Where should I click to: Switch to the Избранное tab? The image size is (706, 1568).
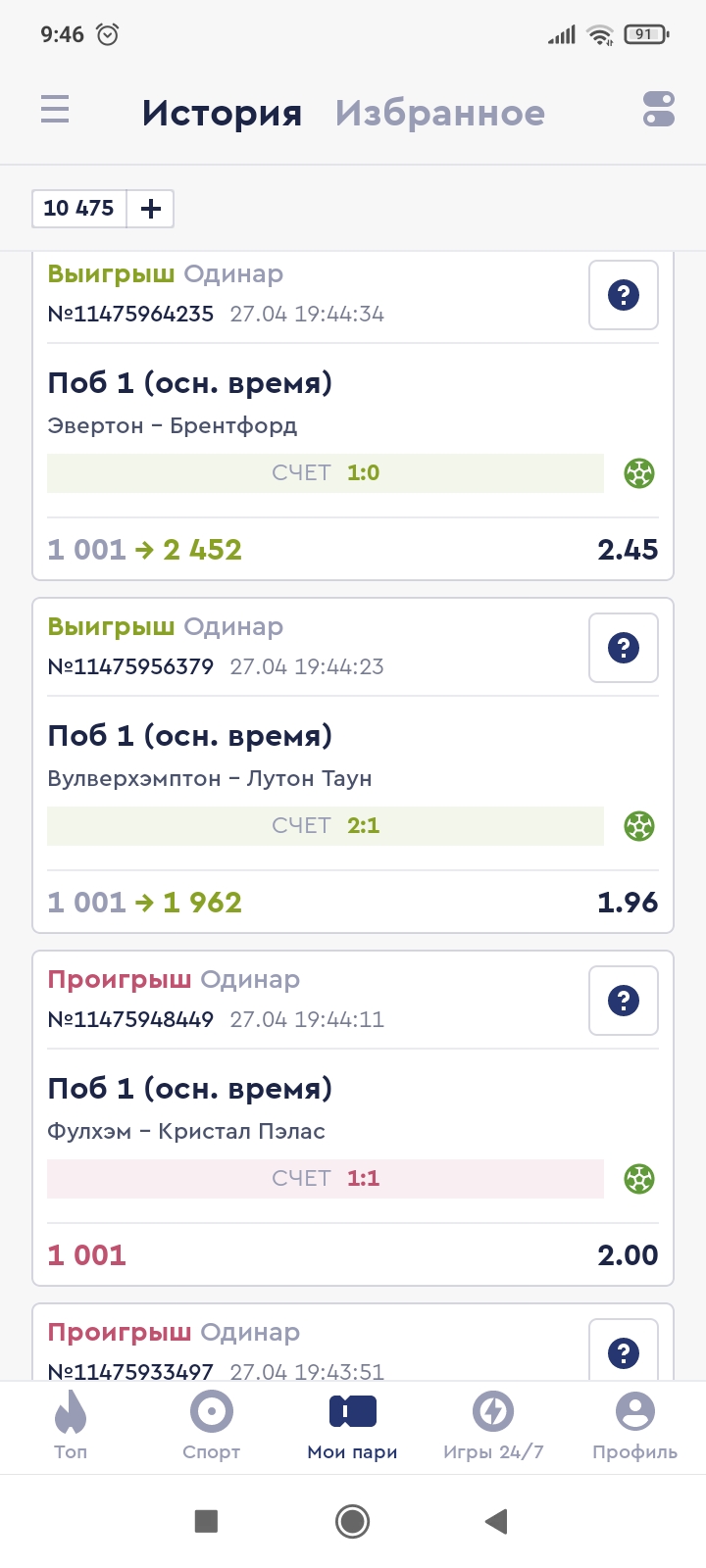[x=439, y=114]
